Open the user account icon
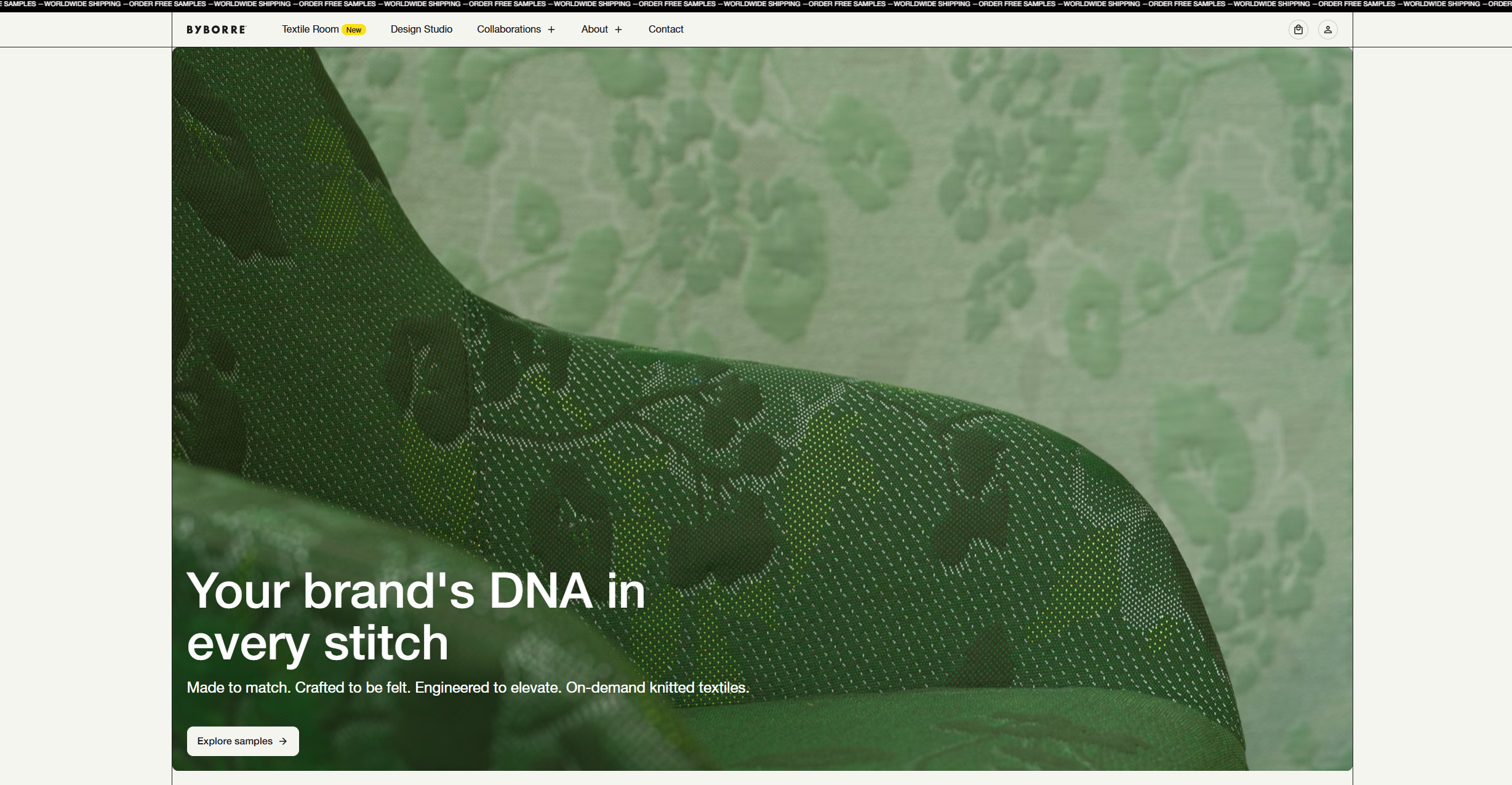The image size is (1512, 785). pyautogui.click(x=1327, y=30)
